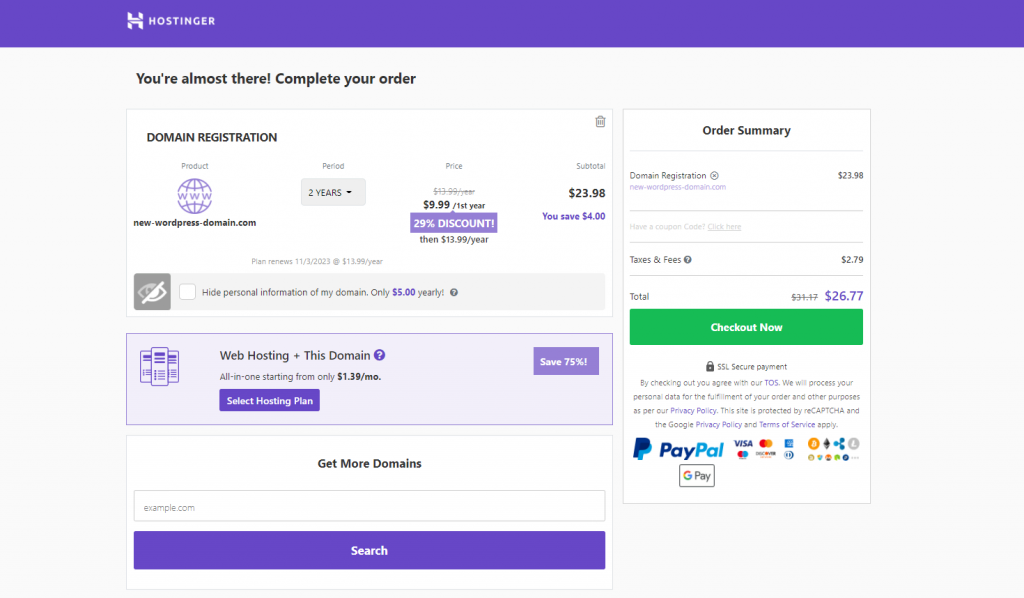
Task: Select PayPal as payment method
Action: click(678, 448)
